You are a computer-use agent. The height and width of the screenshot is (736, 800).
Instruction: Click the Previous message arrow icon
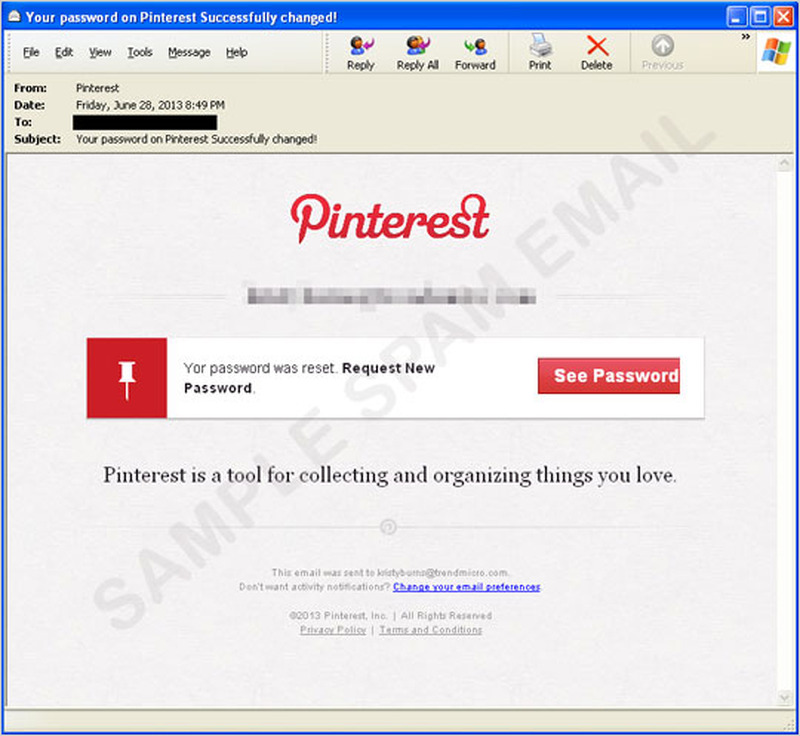(x=662, y=46)
